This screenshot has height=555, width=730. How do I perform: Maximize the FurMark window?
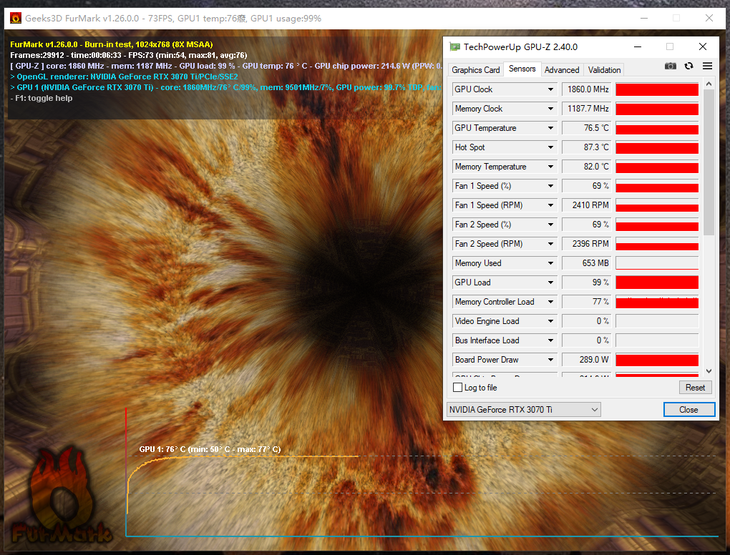click(x=675, y=18)
